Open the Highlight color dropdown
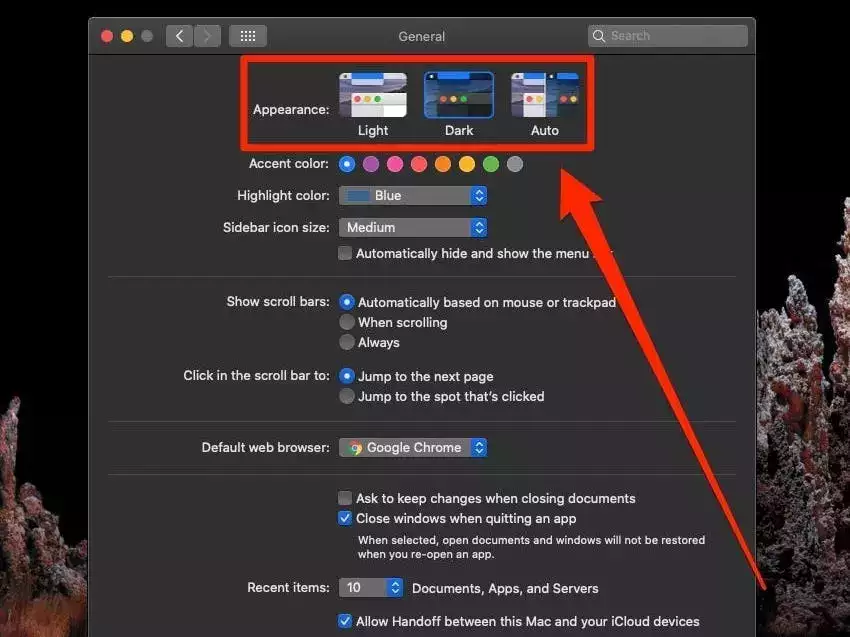The image size is (850, 637). [x=413, y=196]
